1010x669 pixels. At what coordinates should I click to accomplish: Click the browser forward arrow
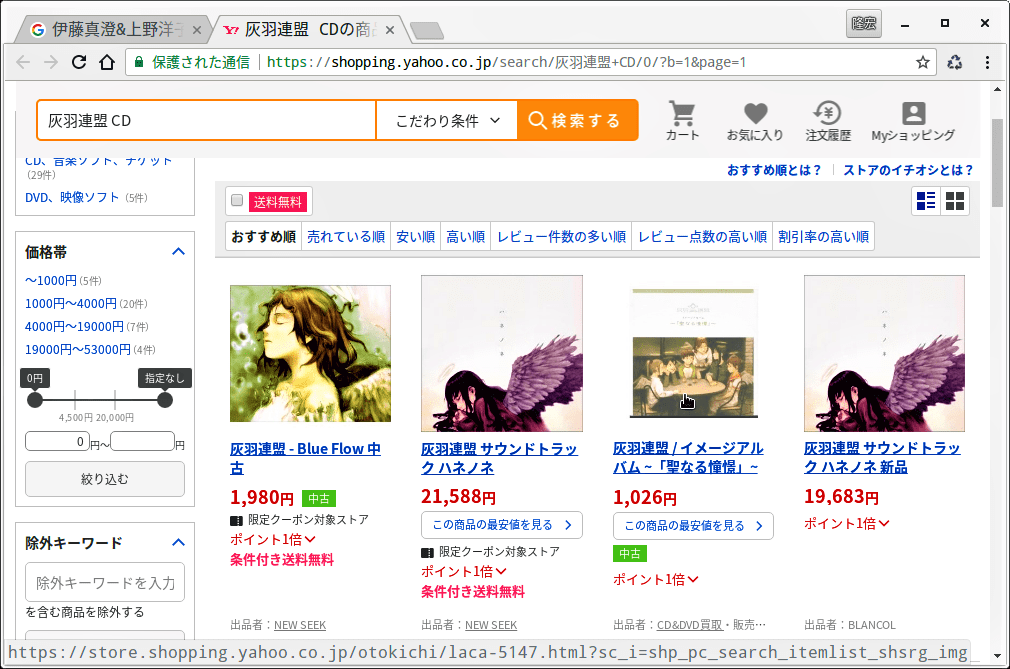pos(51,62)
